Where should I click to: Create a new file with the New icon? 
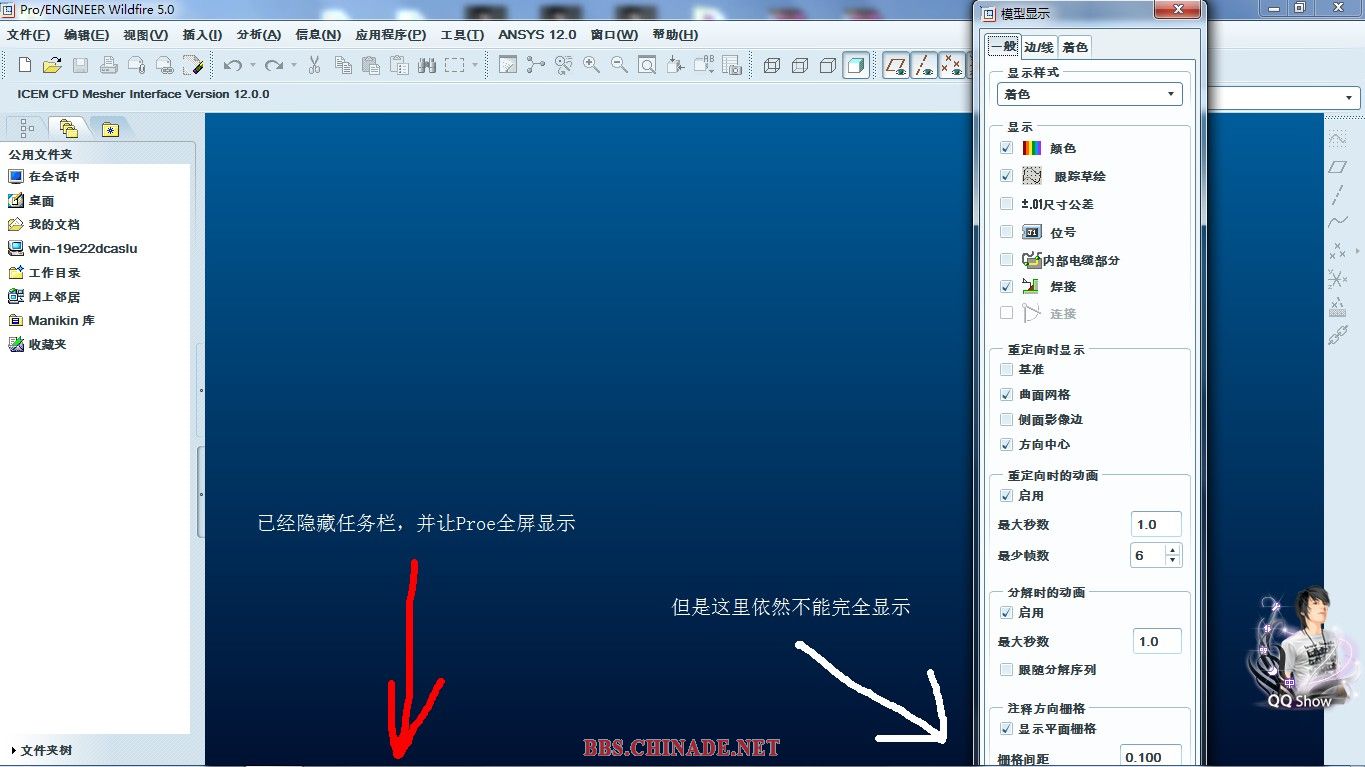25,65
